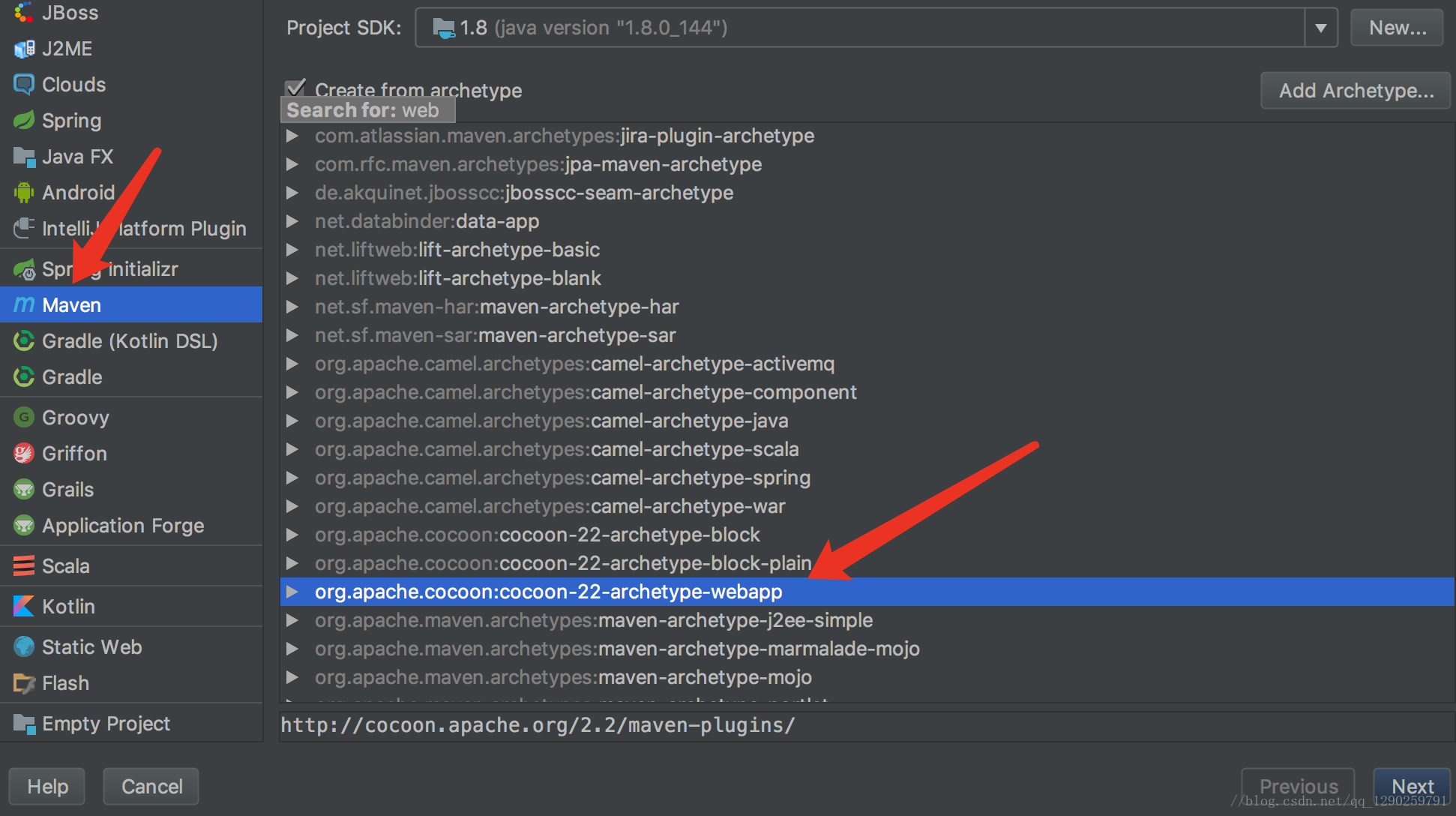Click the Spring leaf icon
The height and width of the screenshot is (816, 1456).
pos(24,120)
